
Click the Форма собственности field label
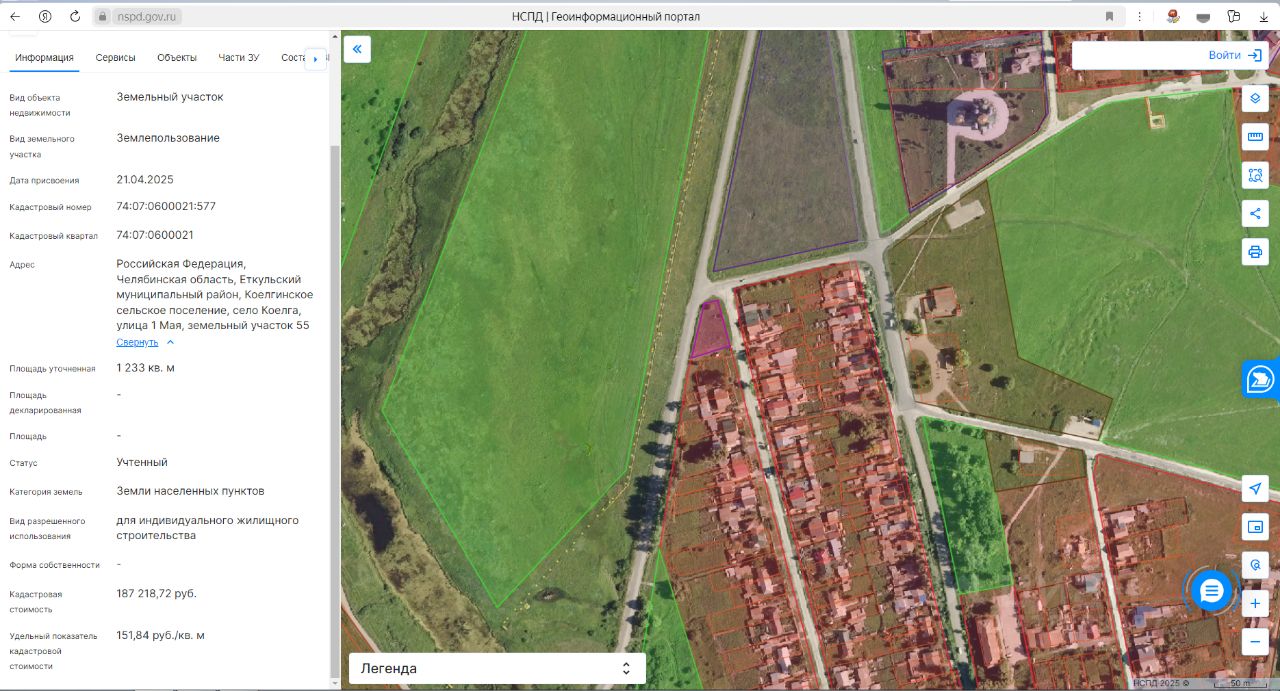(55, 565)
